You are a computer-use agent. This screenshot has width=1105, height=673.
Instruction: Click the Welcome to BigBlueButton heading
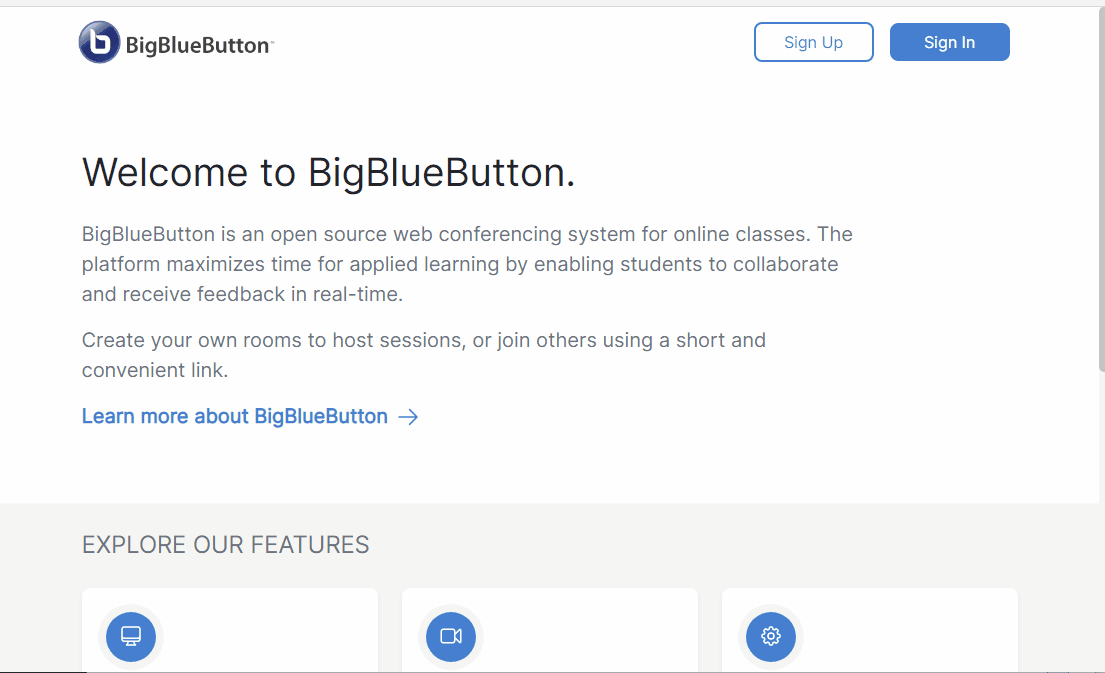[328, 172]
